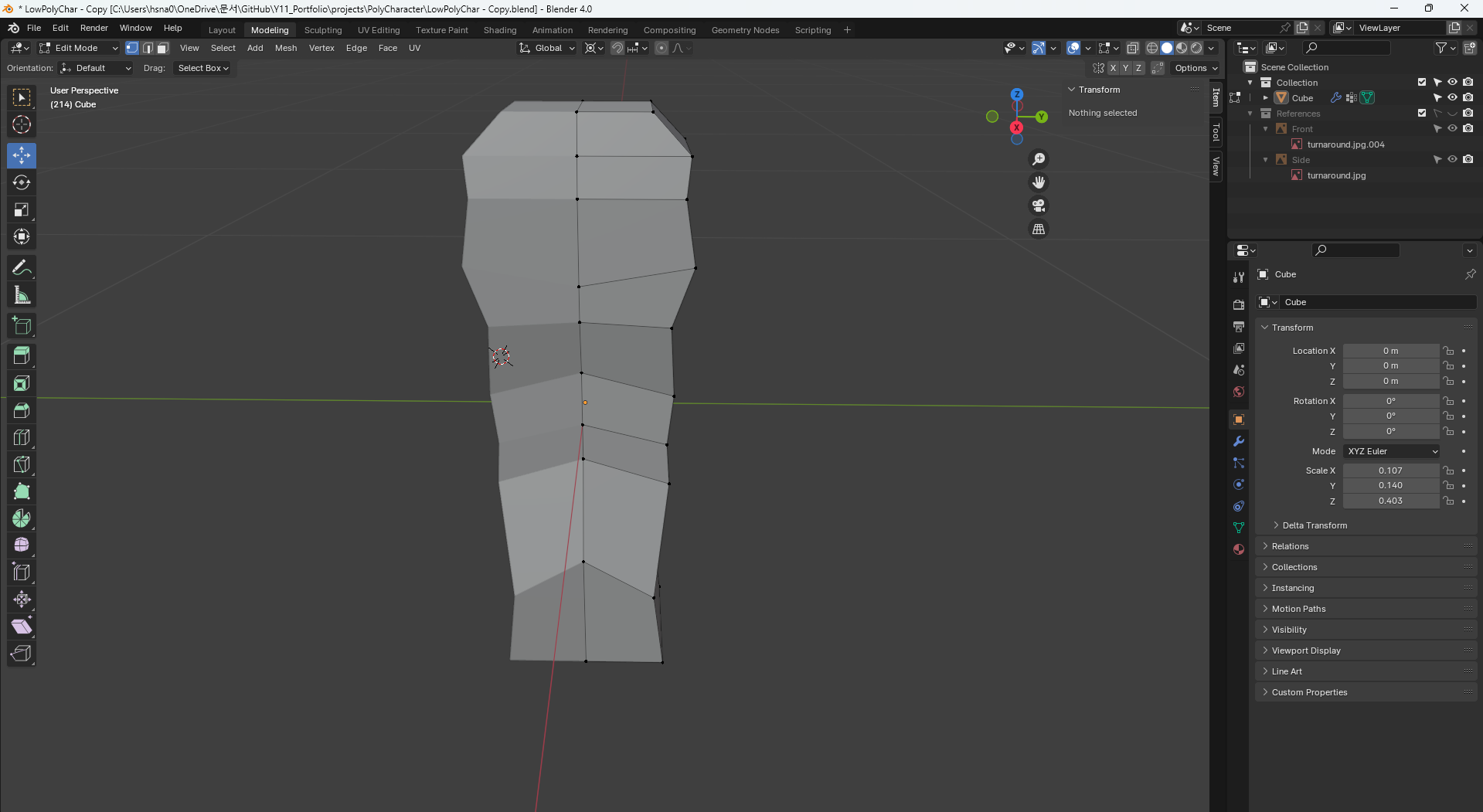Click the Scale X value field
This screenshot has width=1483, height=812.
[1390, 471]
